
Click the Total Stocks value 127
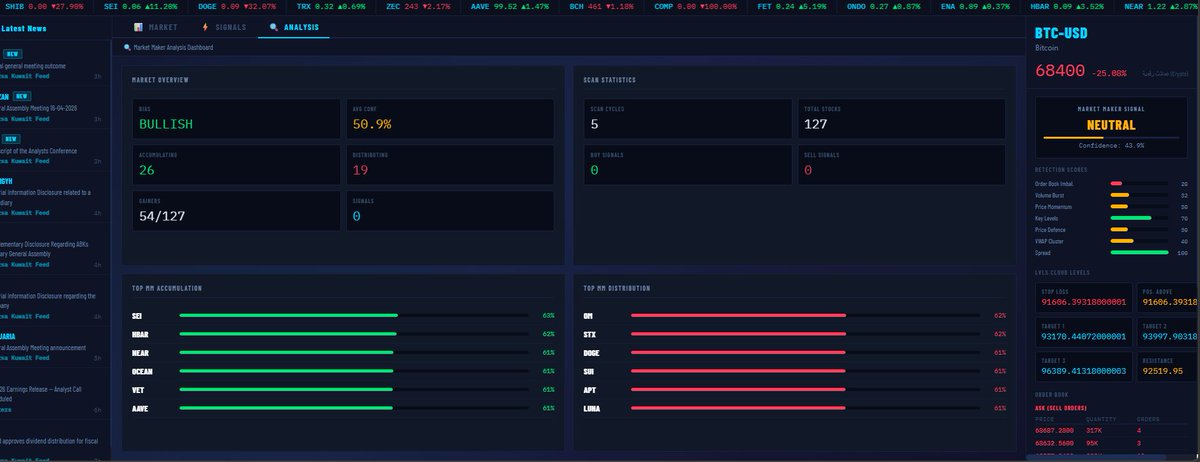tap(816, 124)
